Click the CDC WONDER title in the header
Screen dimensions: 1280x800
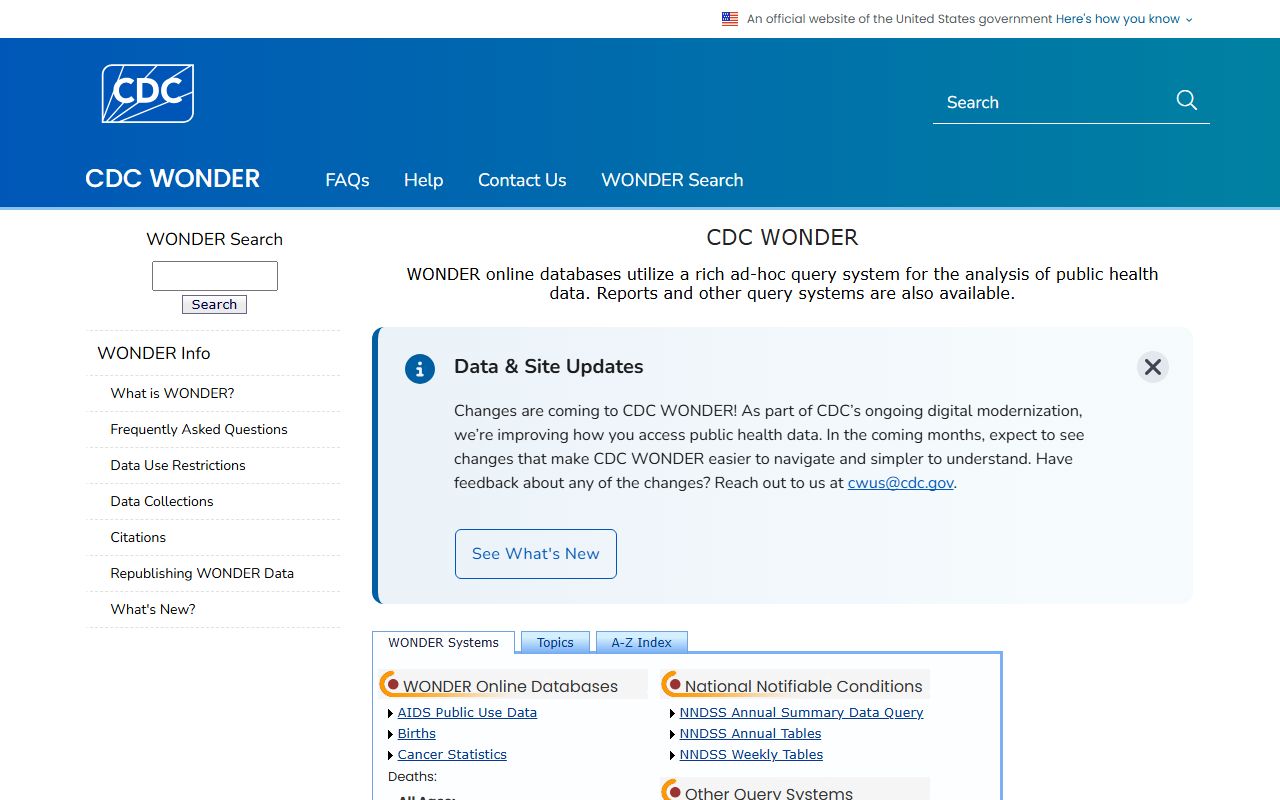tap(172, 179)
